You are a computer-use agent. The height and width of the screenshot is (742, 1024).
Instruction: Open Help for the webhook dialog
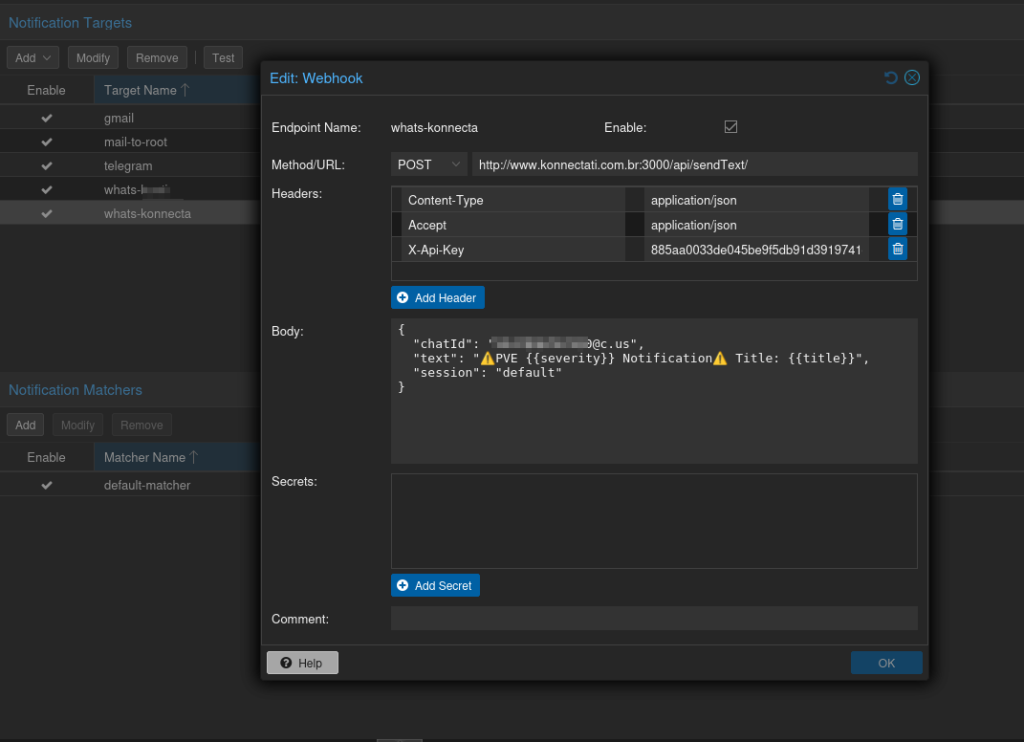tap(302, 663)
